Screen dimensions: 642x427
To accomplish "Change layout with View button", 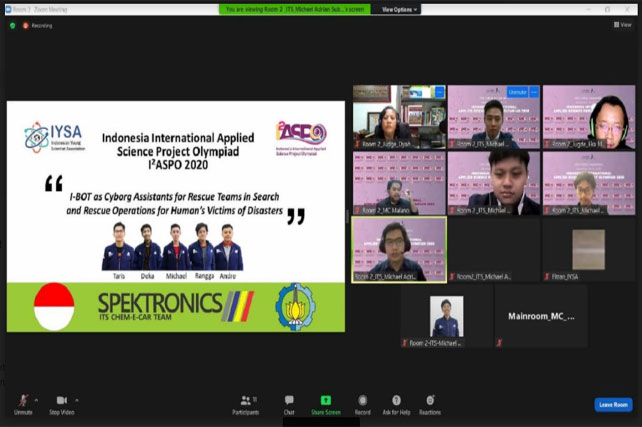I will 622,25.
